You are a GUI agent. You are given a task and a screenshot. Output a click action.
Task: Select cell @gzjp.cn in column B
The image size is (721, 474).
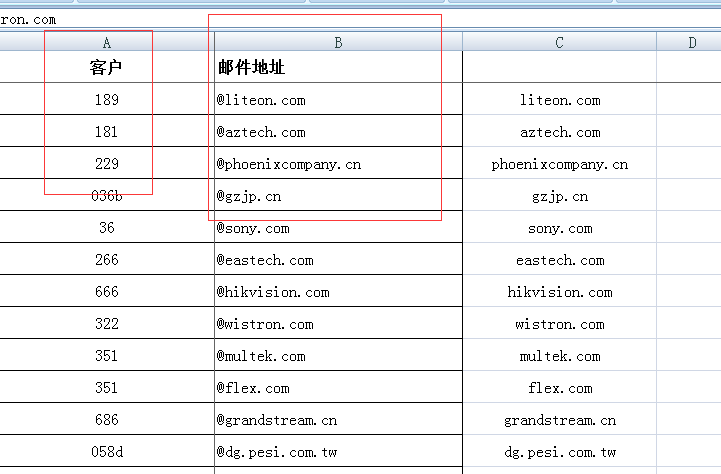(338, 195)
